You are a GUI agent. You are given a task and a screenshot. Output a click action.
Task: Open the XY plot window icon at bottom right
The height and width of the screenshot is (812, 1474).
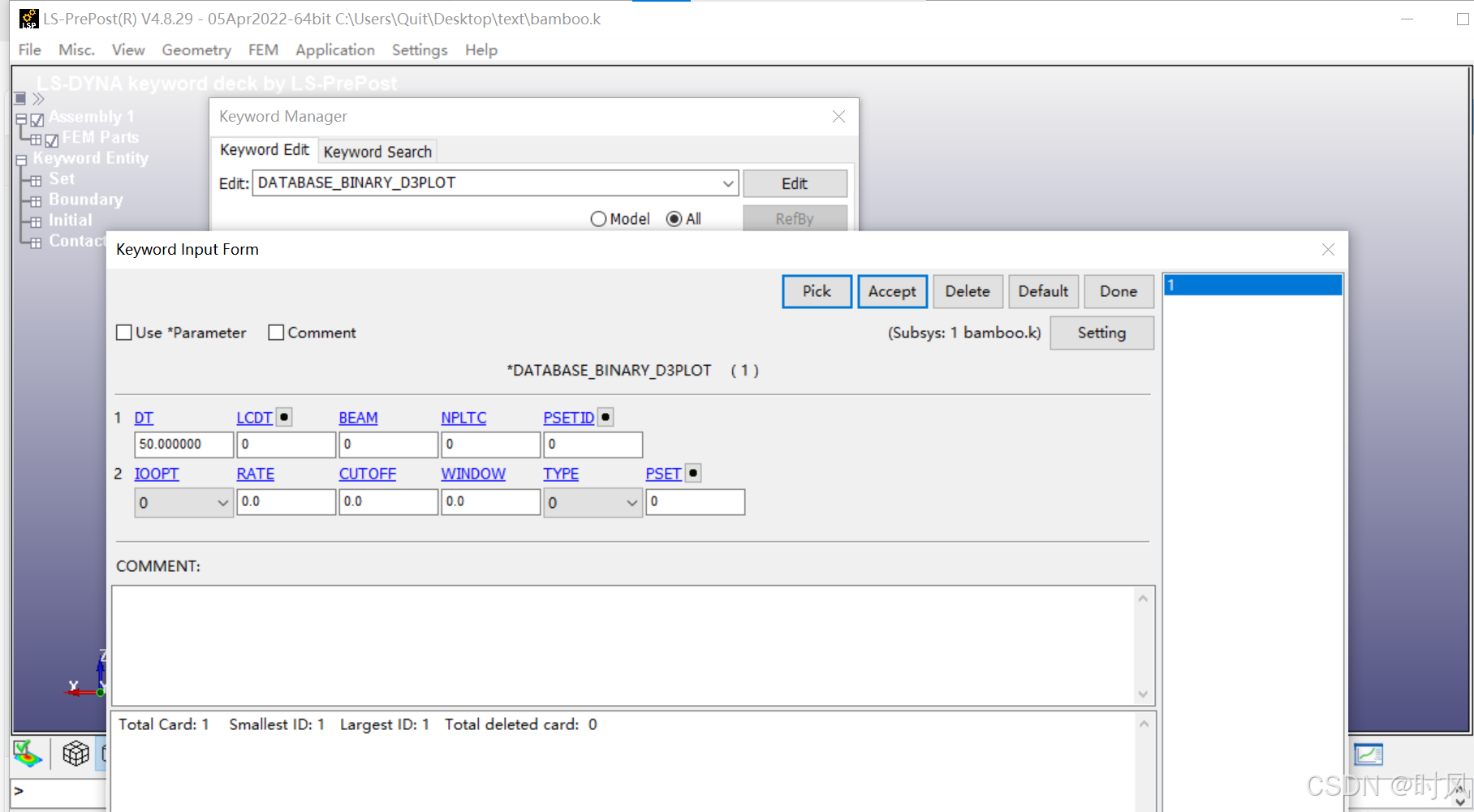[x=1368, y=754]
